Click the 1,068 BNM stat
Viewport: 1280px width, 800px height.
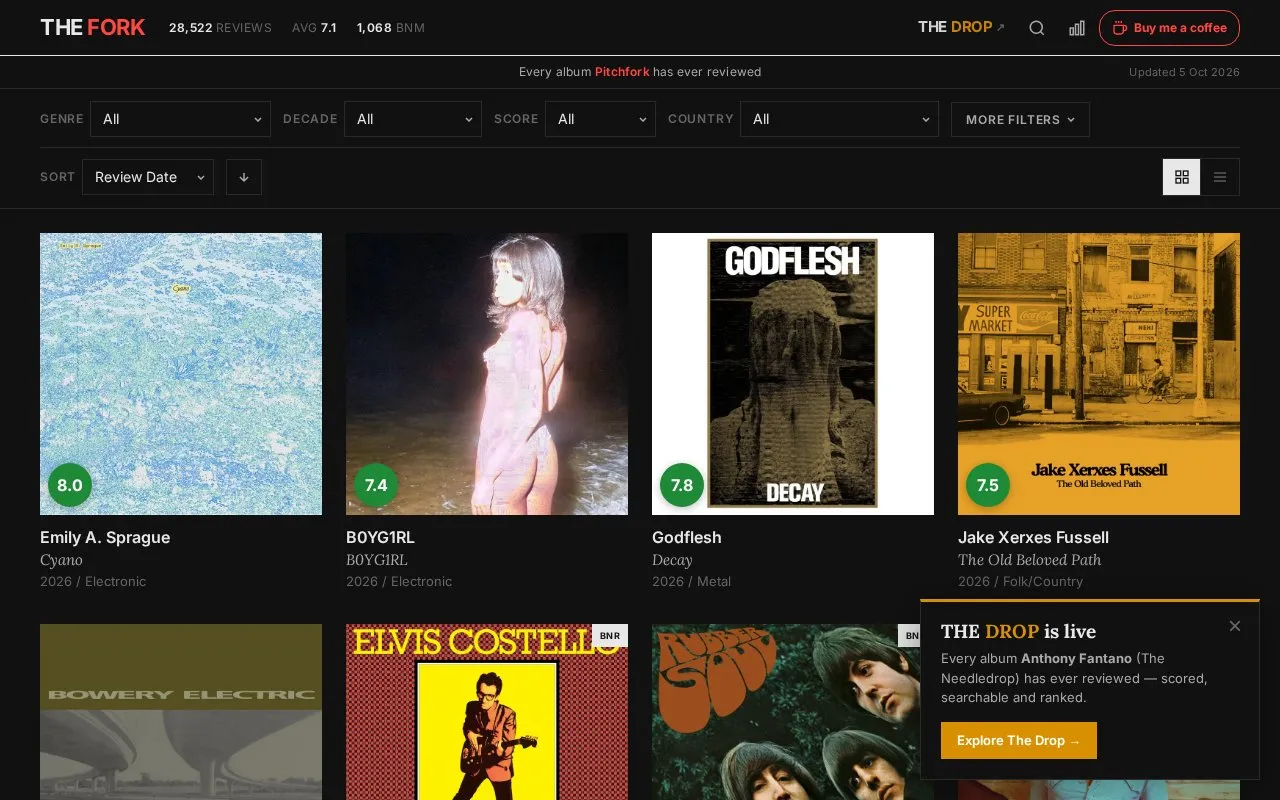391,28
